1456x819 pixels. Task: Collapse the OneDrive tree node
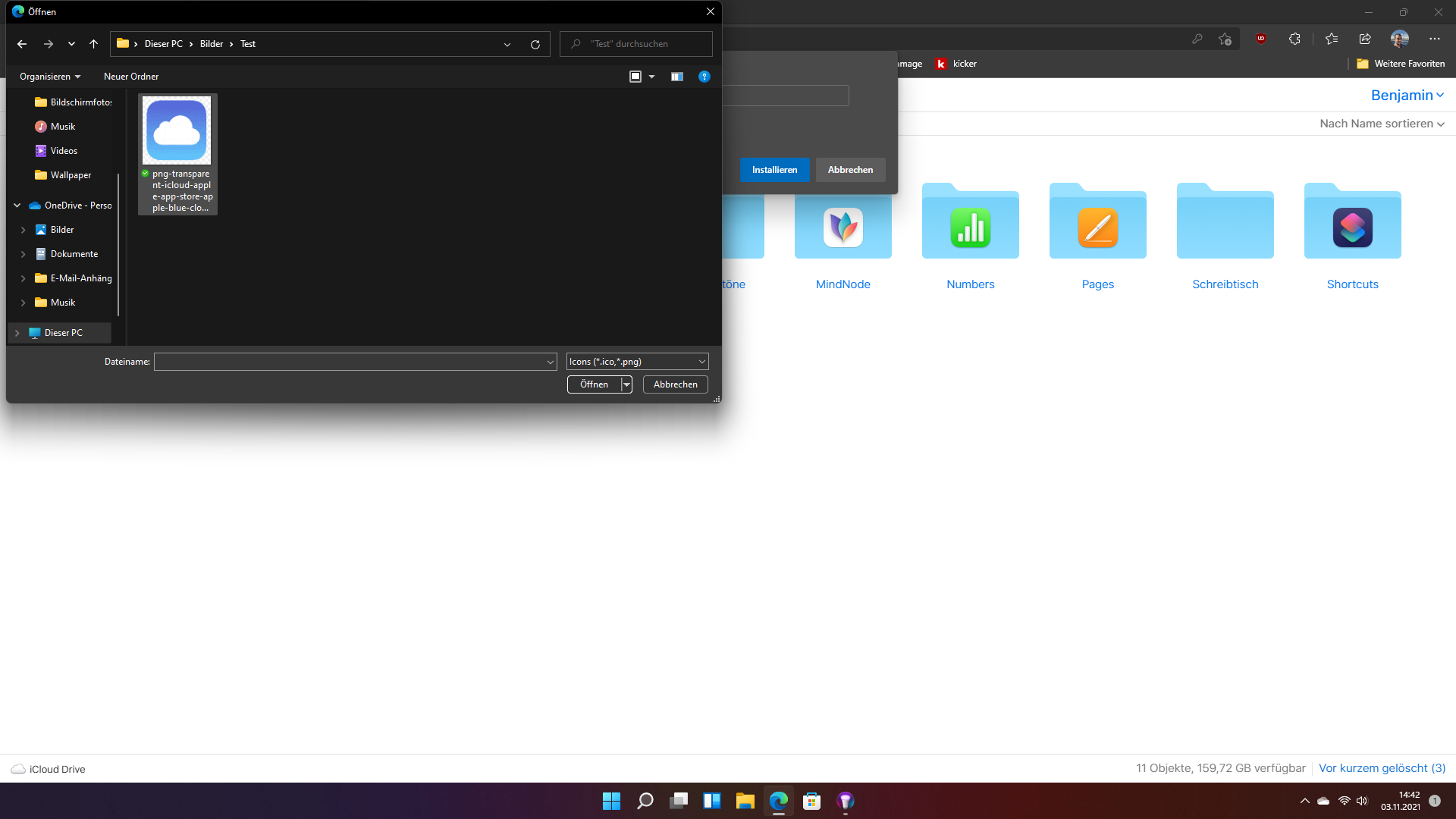[x=17, y=206]
